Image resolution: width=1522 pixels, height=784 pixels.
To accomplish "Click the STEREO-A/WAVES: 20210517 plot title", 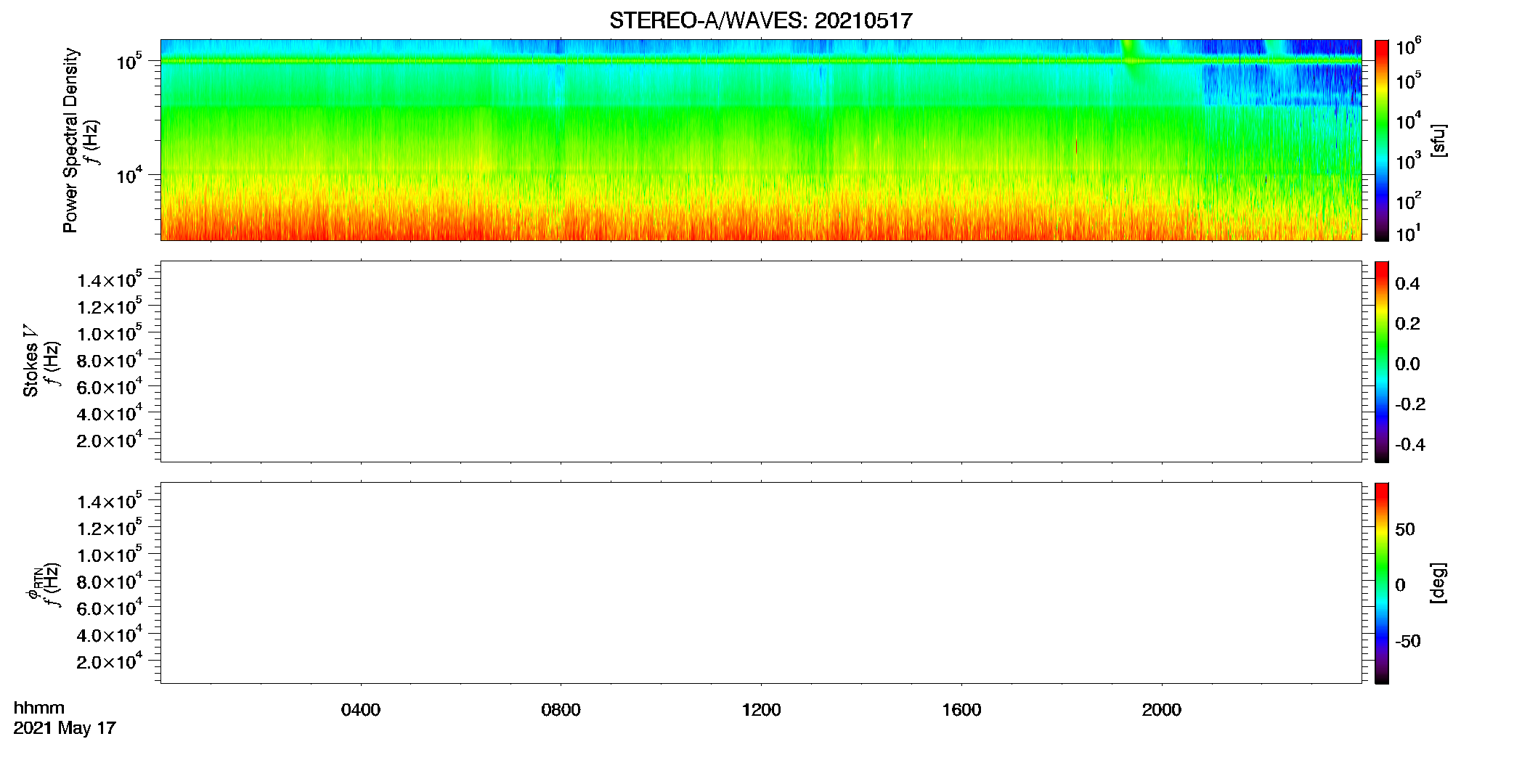I will 760,21.
